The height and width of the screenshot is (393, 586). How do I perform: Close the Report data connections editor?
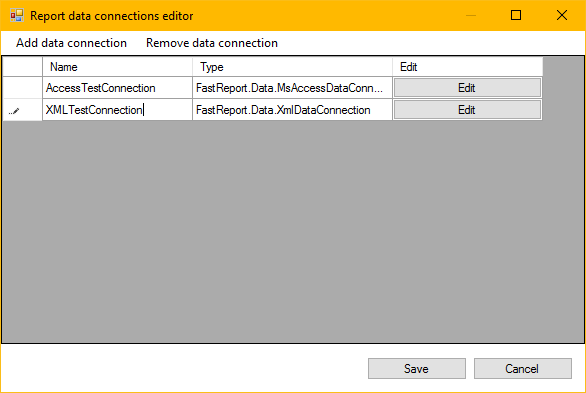(x=562, y=15)
